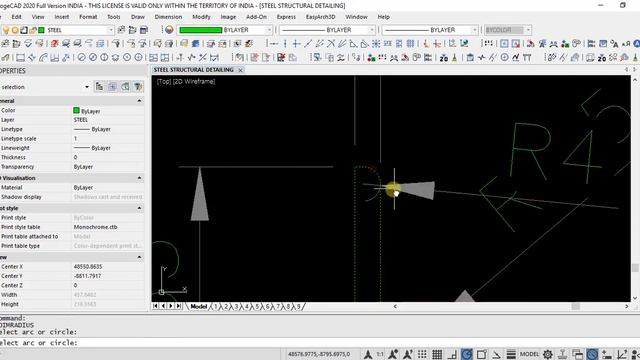Collapse the Plot style section in Properties
This screenshot has height=360, width=640.
click(139, 208)
